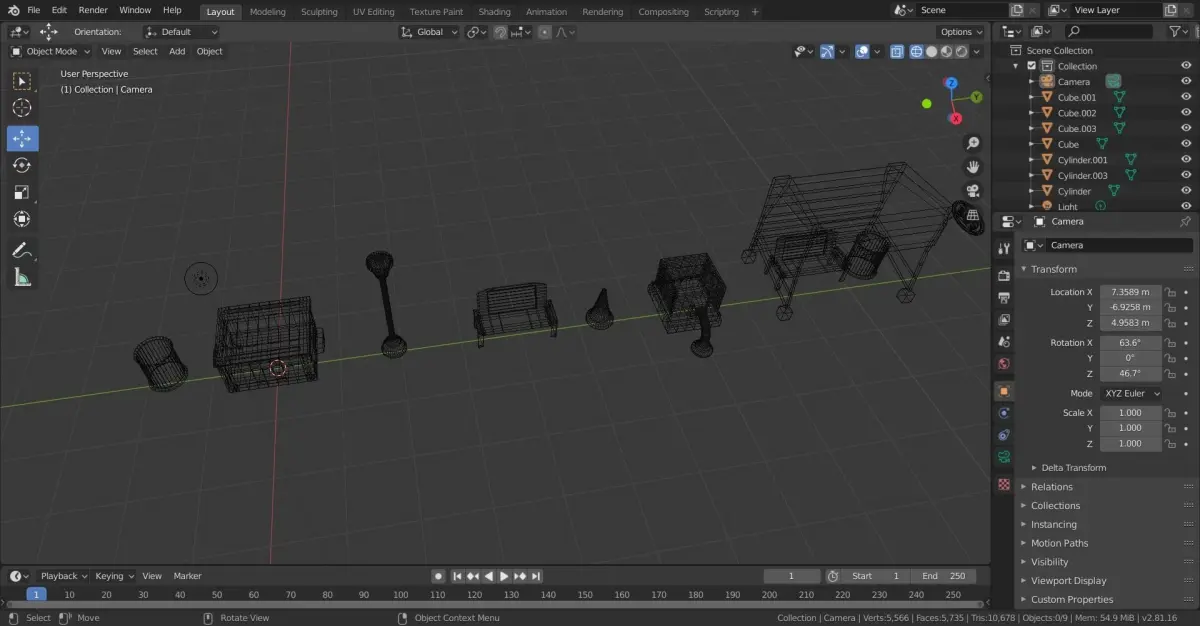Lock the Location X property

[x=1169, y=292]
